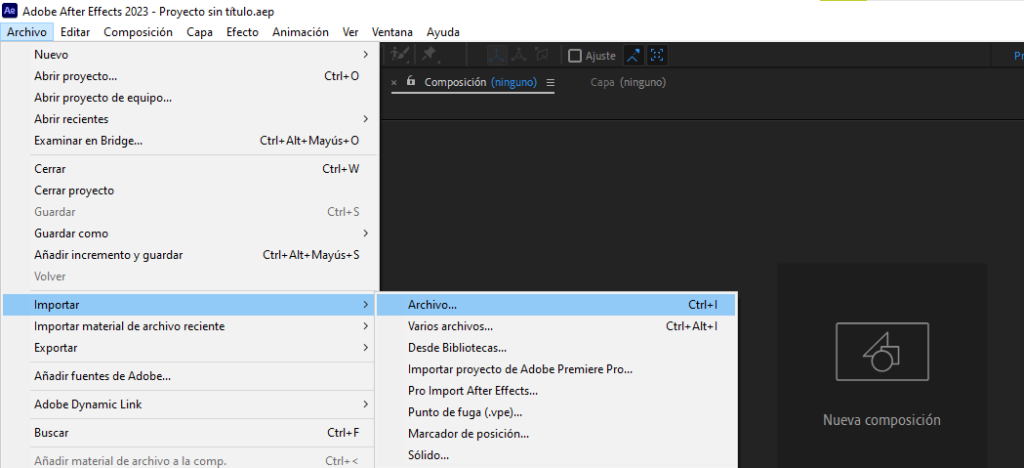Select Añadir fuentes de Adobe...
1024x468 pixels.
pyautogui.click(x=190, y=376)
